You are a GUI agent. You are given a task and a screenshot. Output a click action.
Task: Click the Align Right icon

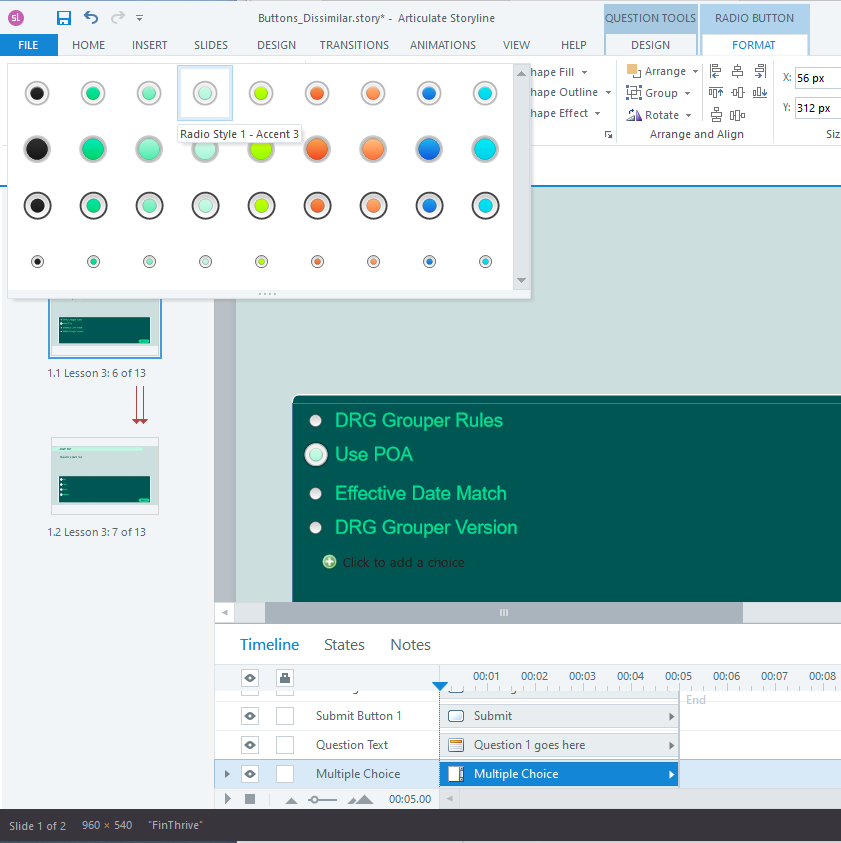[760, 71]
